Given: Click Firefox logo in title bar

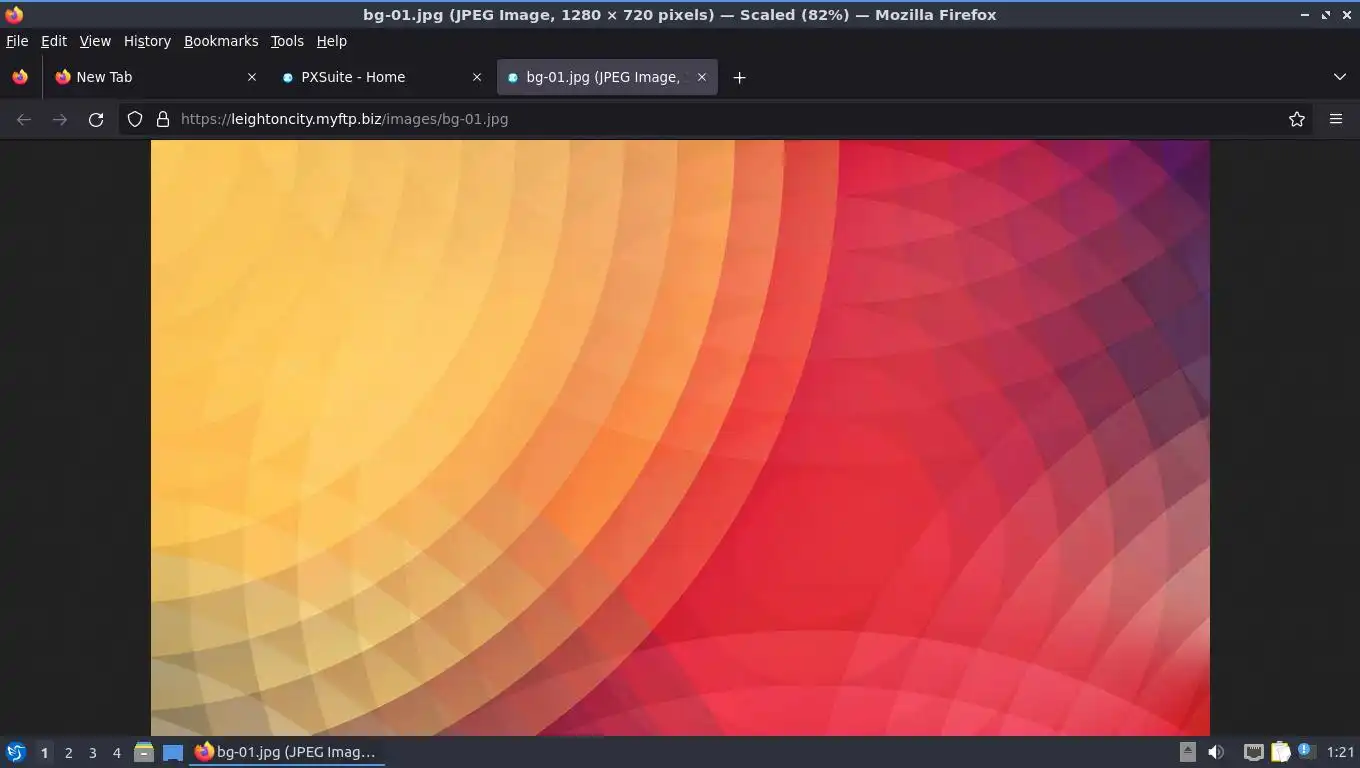Looking at the screenshot, I should pos(14,15).
